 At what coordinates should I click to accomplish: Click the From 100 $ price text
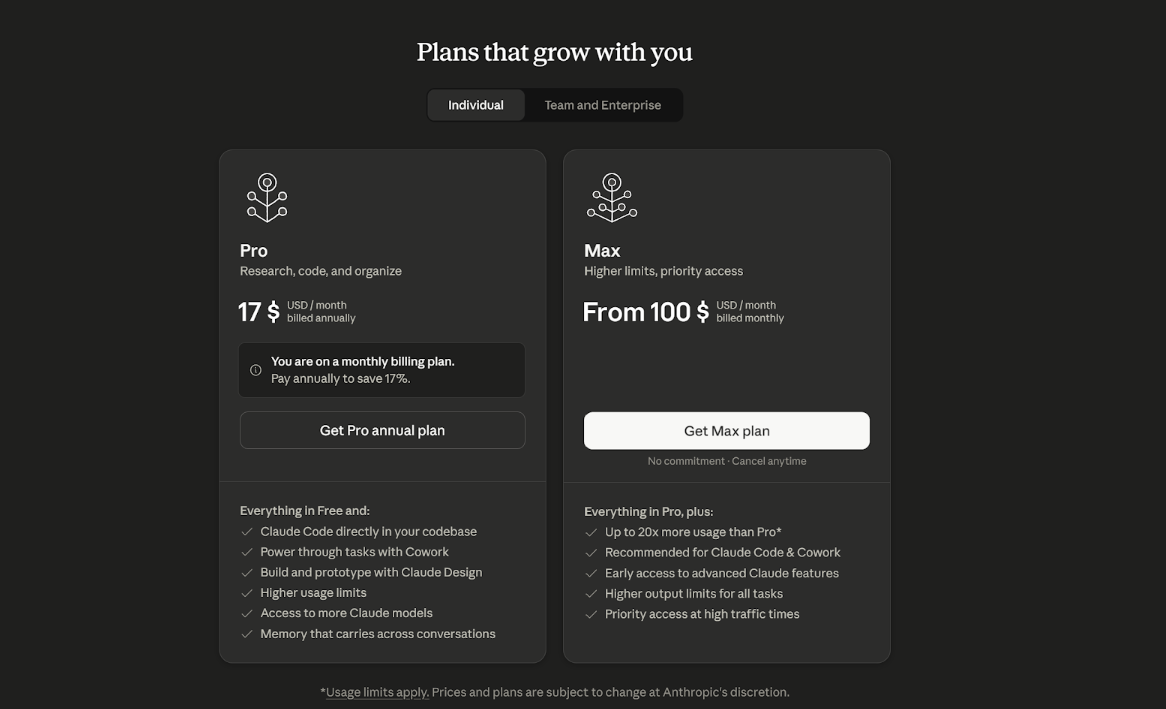(646, 312)
